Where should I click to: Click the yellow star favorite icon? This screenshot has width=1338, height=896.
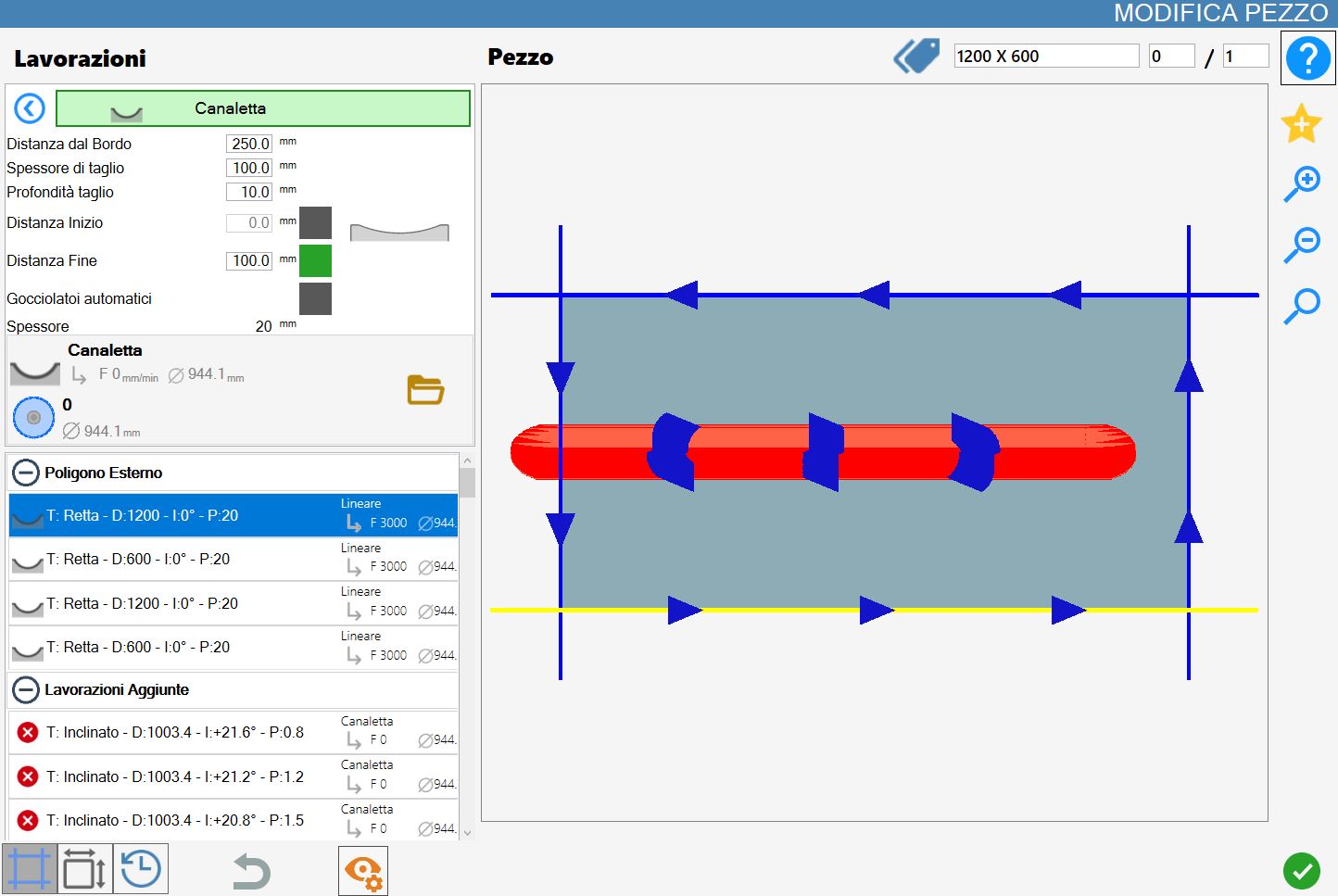pyautogui.click(x=1301, y=123)
